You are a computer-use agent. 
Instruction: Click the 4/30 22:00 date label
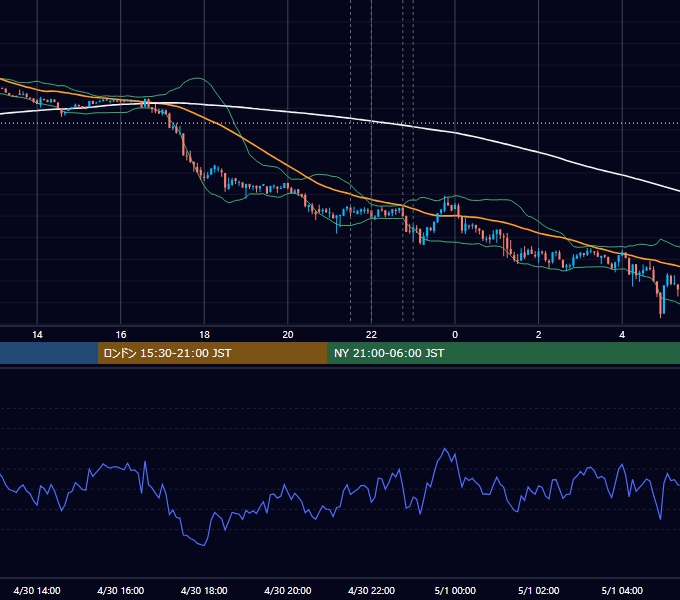click(x=371, y=590)
